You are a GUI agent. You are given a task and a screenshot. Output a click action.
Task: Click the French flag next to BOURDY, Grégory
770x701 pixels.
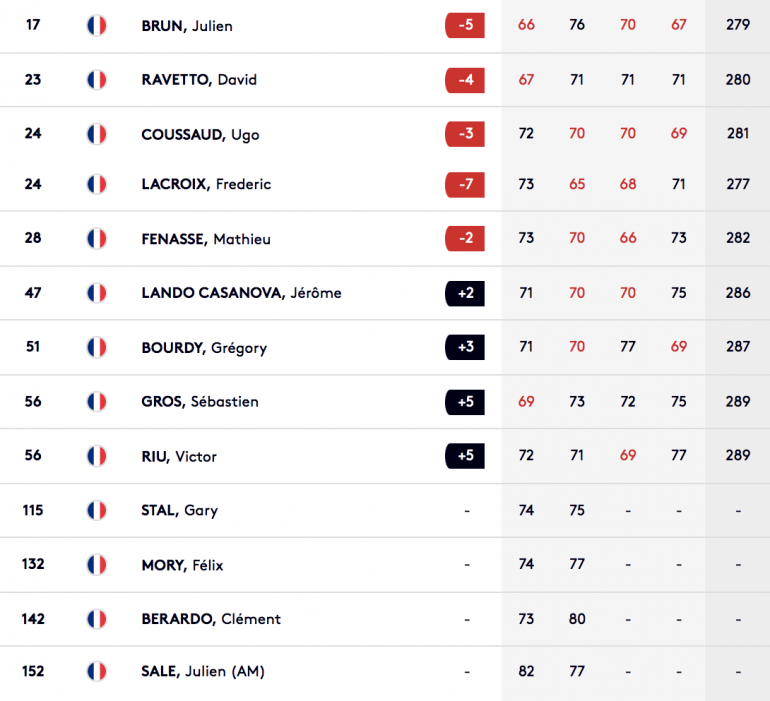coord(97,348)
